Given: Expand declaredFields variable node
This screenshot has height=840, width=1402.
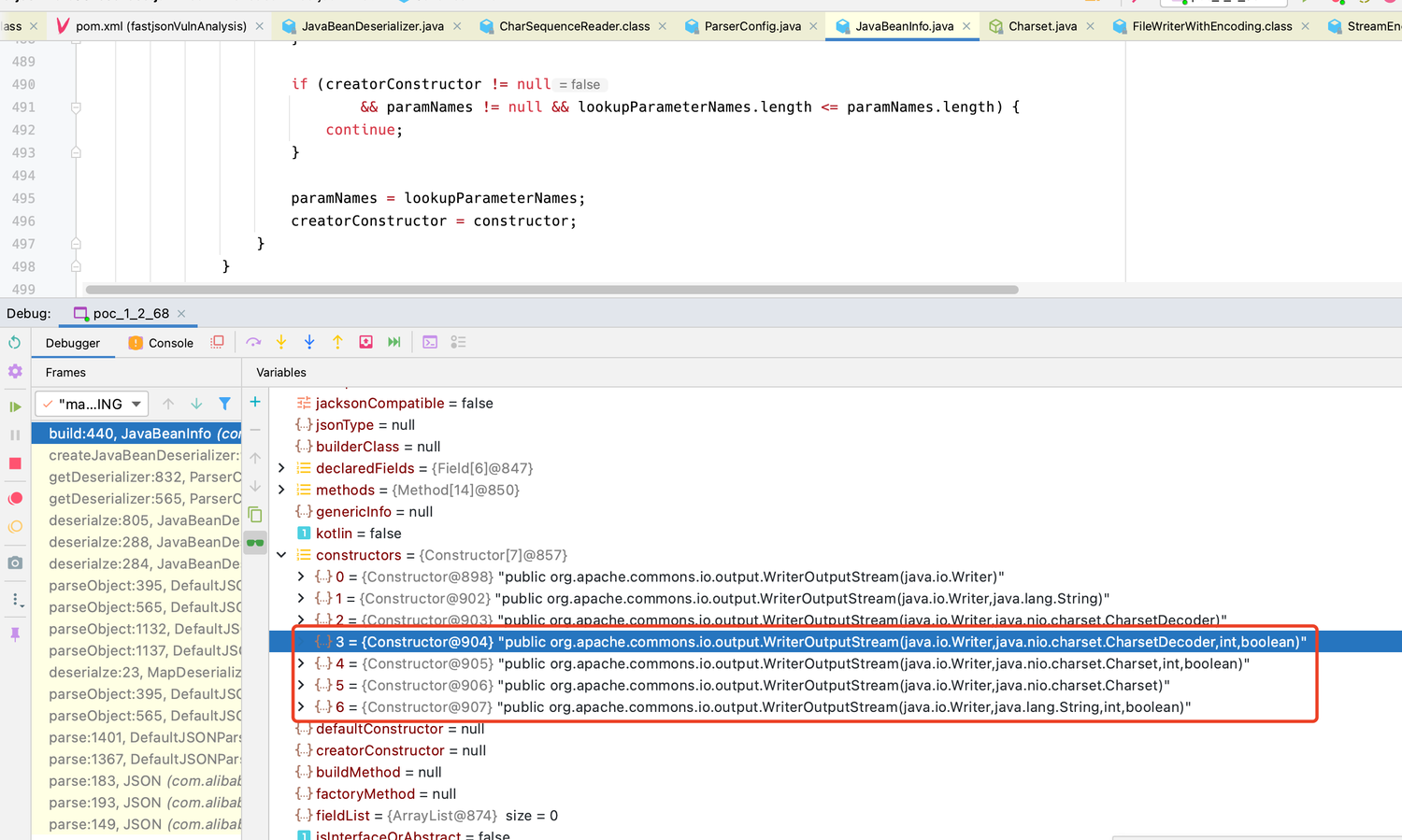Looking at the screenshot, I should coord(281,468).
